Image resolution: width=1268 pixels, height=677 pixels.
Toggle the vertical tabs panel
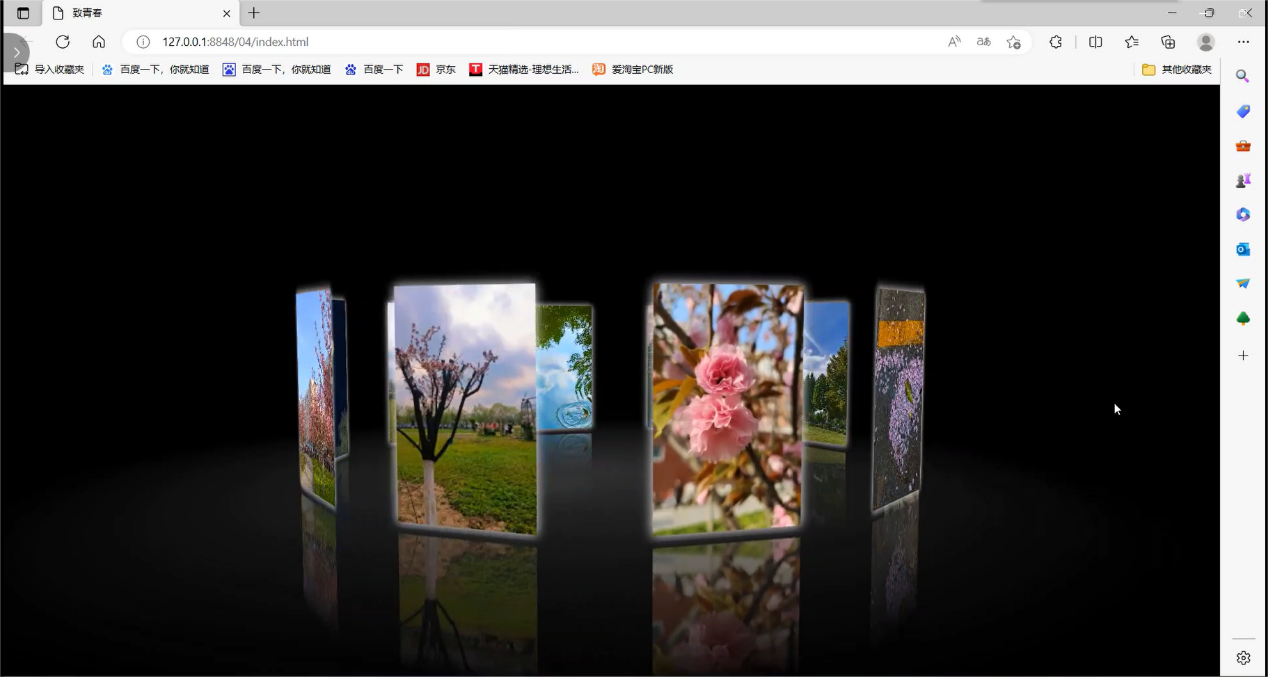(23, 13)
